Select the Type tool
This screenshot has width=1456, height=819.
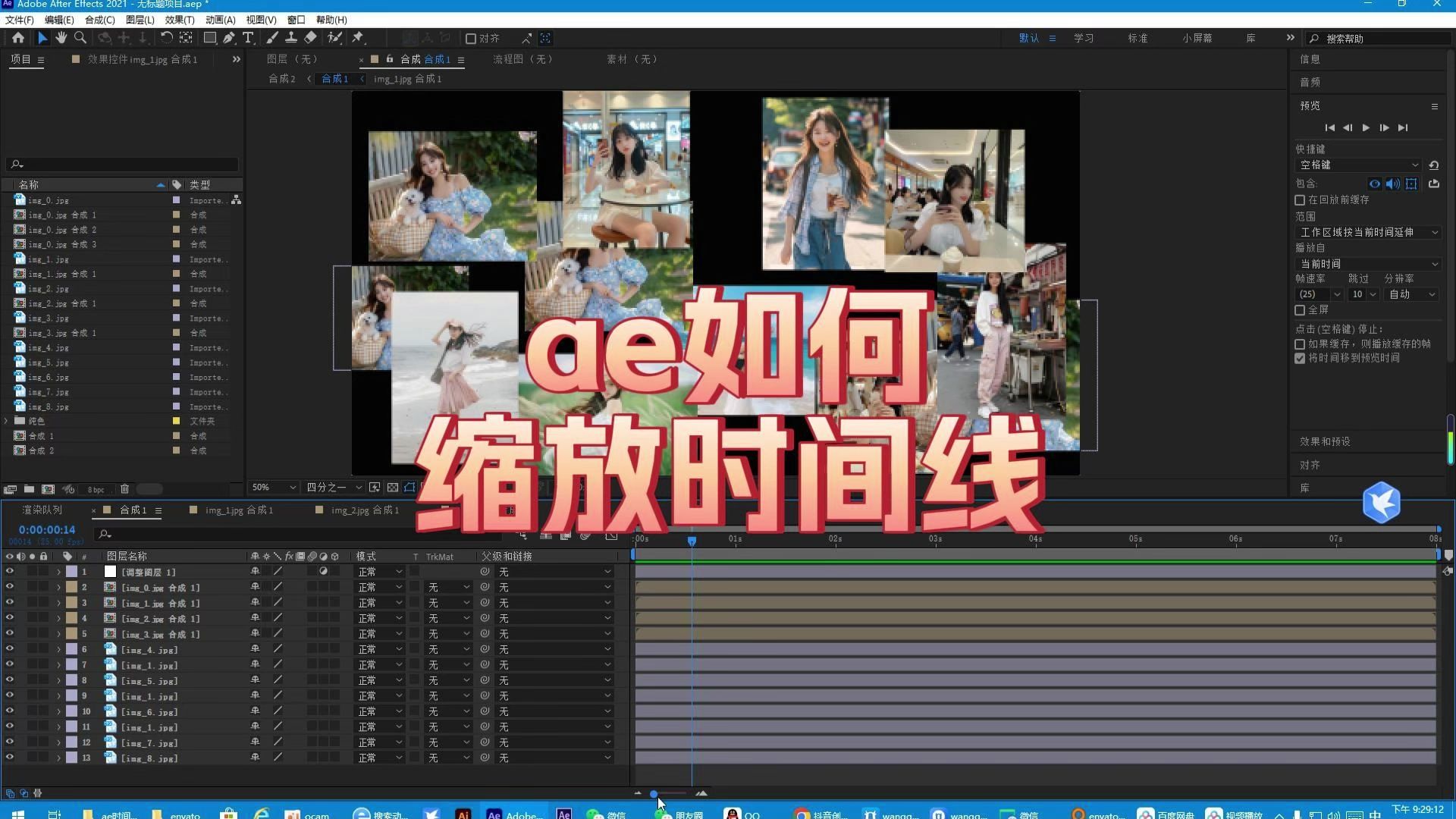pyautogui.click(x=249, y=38)
